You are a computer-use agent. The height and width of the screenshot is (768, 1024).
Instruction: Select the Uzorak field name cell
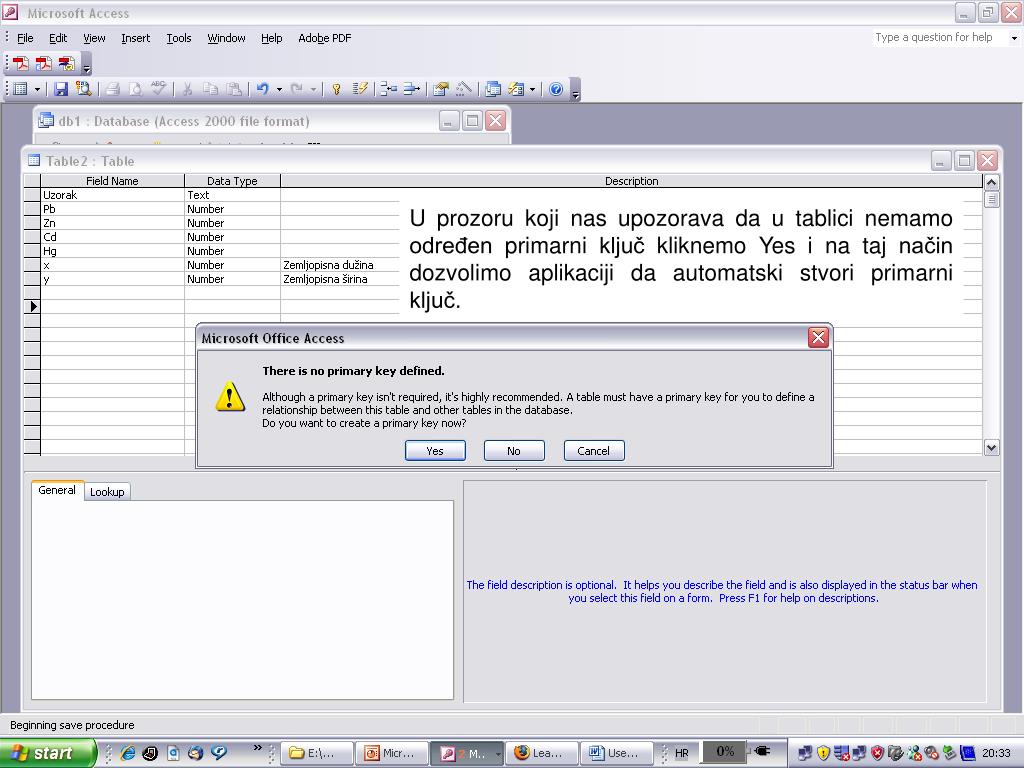coord(112,195)
